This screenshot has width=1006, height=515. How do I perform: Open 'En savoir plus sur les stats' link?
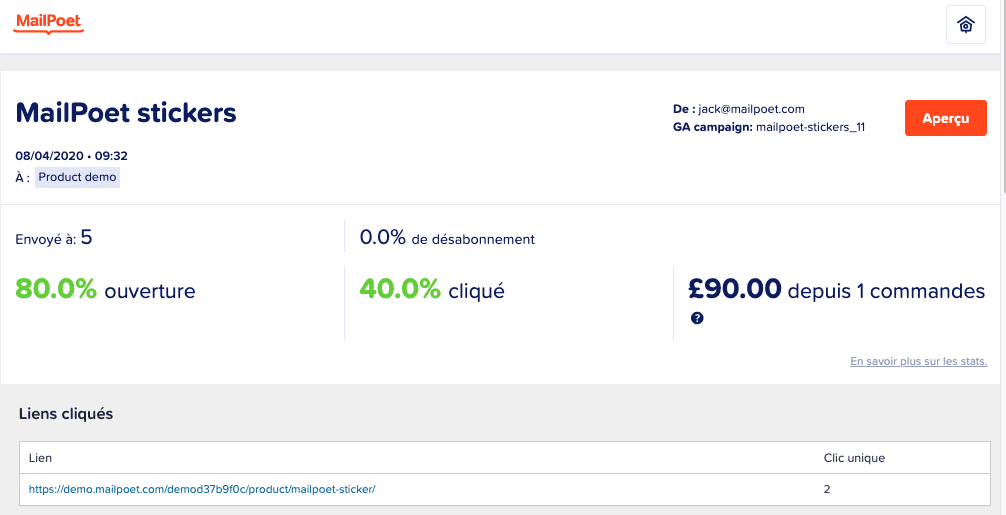(x=918, y=361)
